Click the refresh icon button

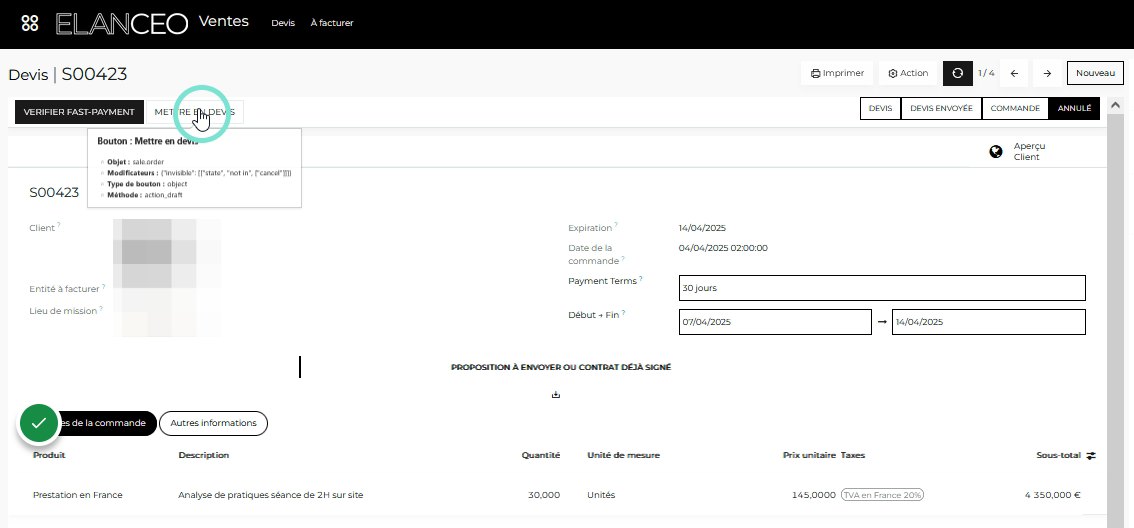tap(958, 73)
